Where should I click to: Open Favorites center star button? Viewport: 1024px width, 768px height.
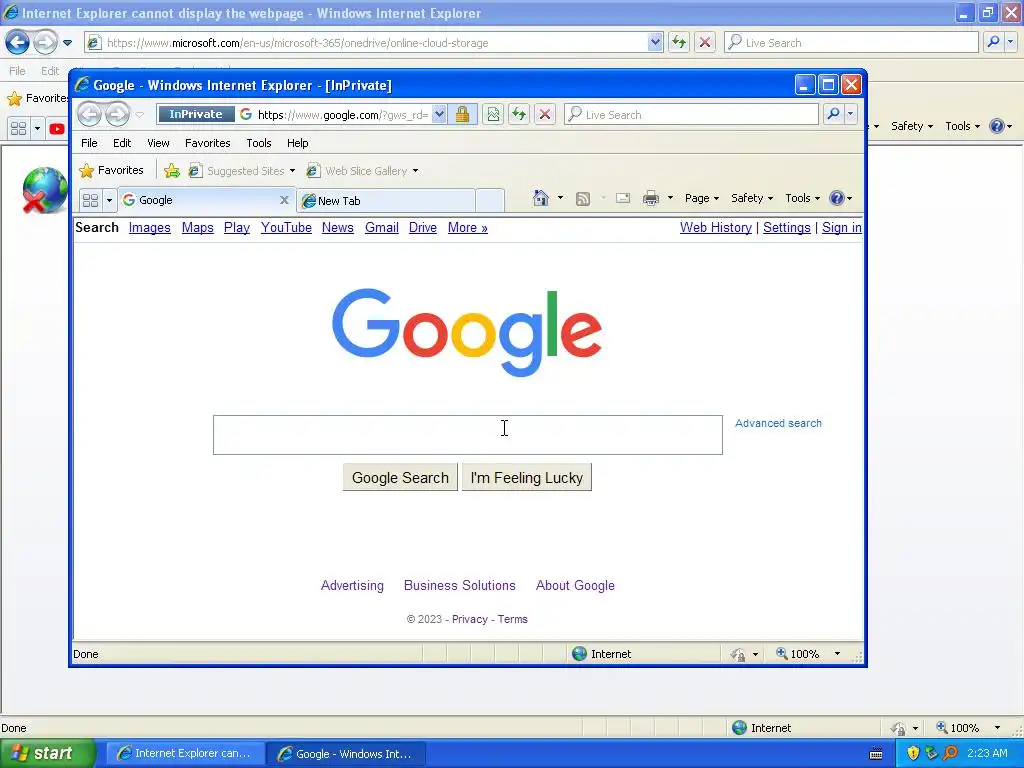111,170
